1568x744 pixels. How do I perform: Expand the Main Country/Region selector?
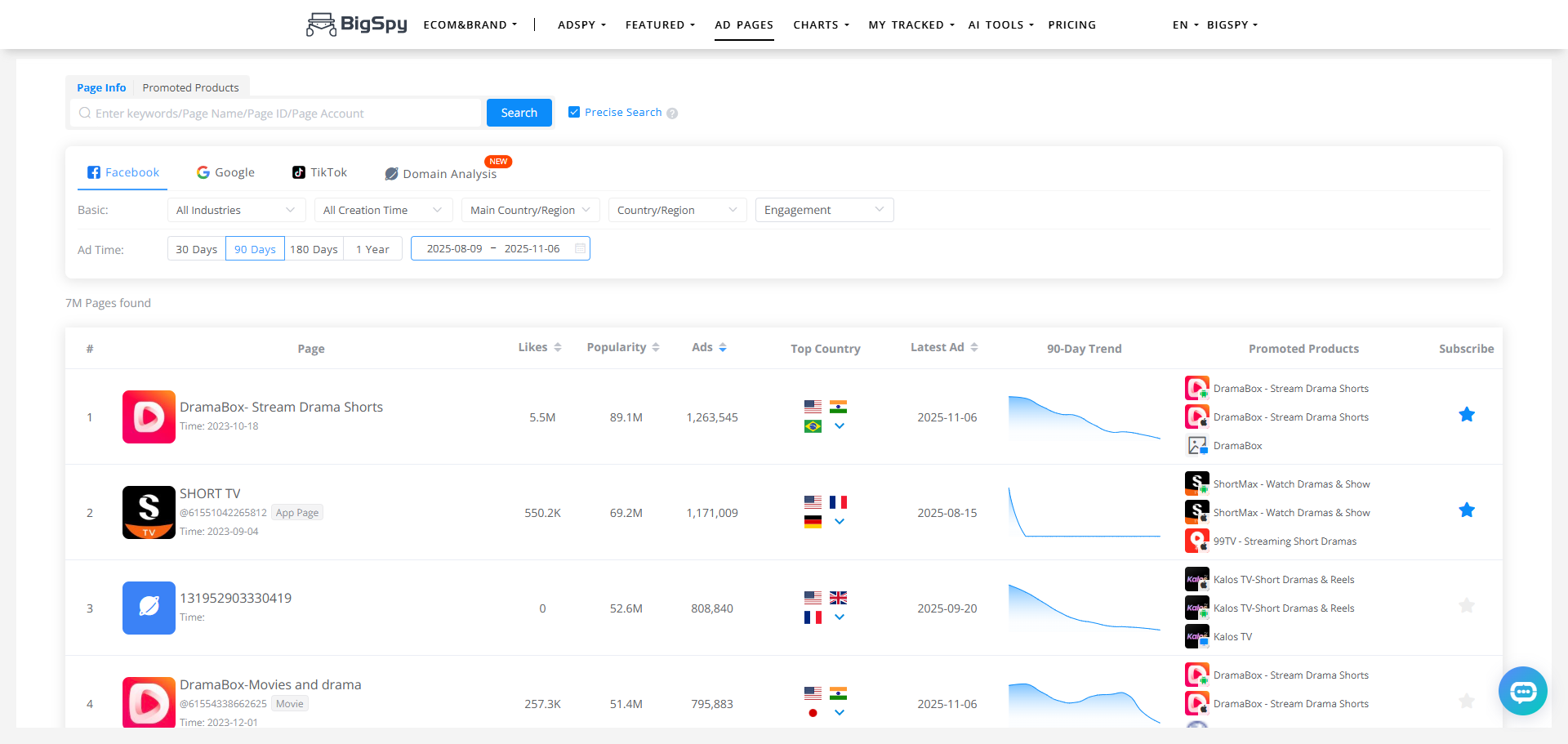(530, 210)
